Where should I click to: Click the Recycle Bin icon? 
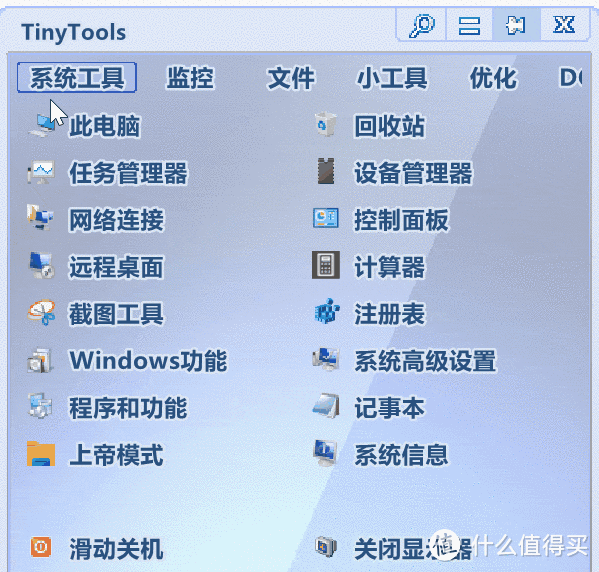point(326,124)
